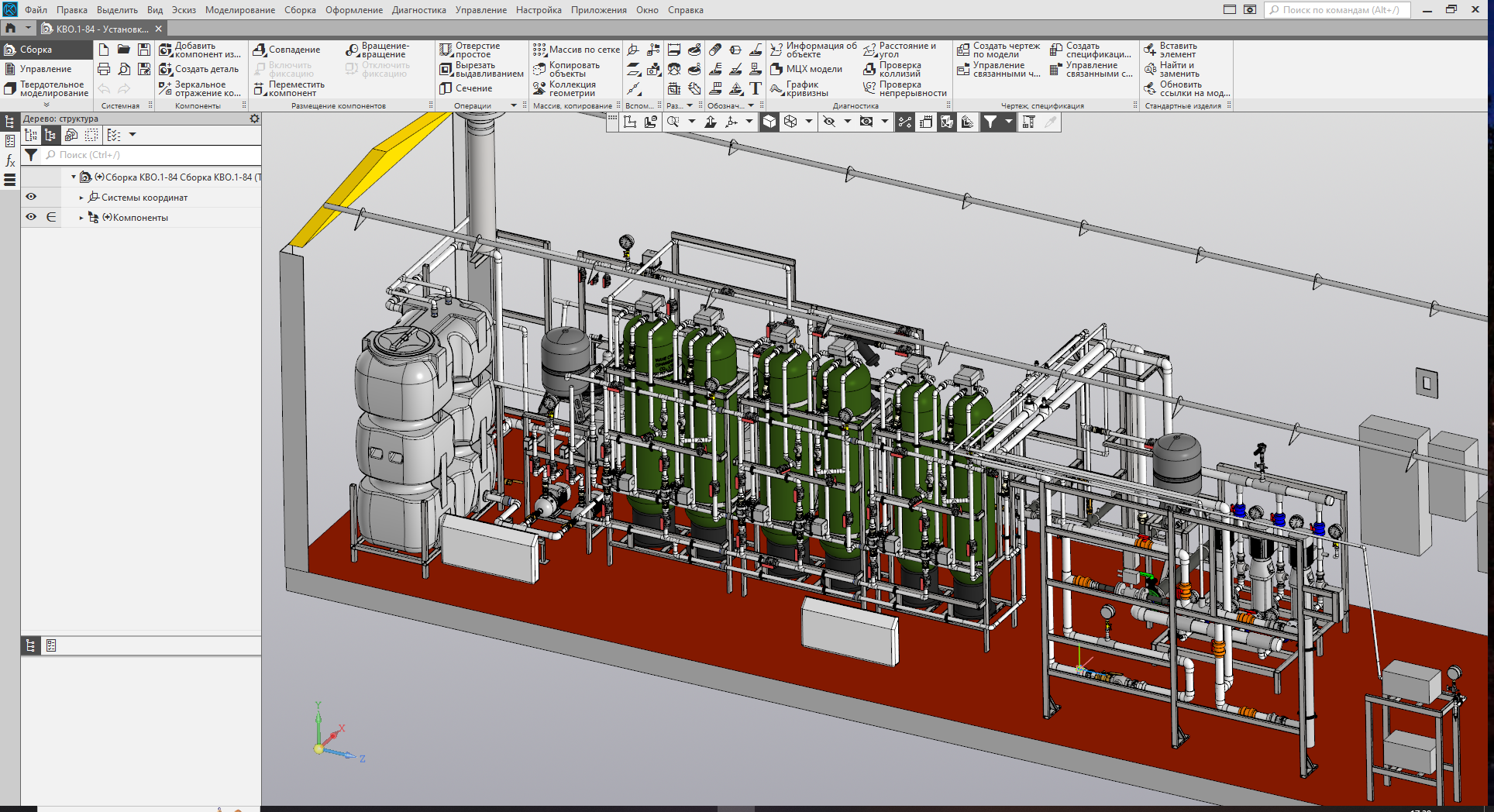Click the tree panel settings gear
The width and height of the screenshot is (1494, 812).
coord(254,119)
